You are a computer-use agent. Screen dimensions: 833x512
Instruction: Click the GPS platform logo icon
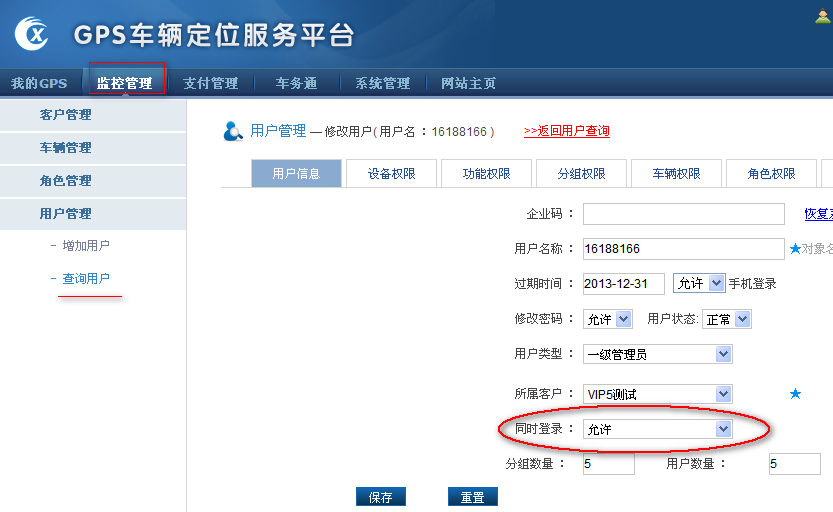pos(34,33)
